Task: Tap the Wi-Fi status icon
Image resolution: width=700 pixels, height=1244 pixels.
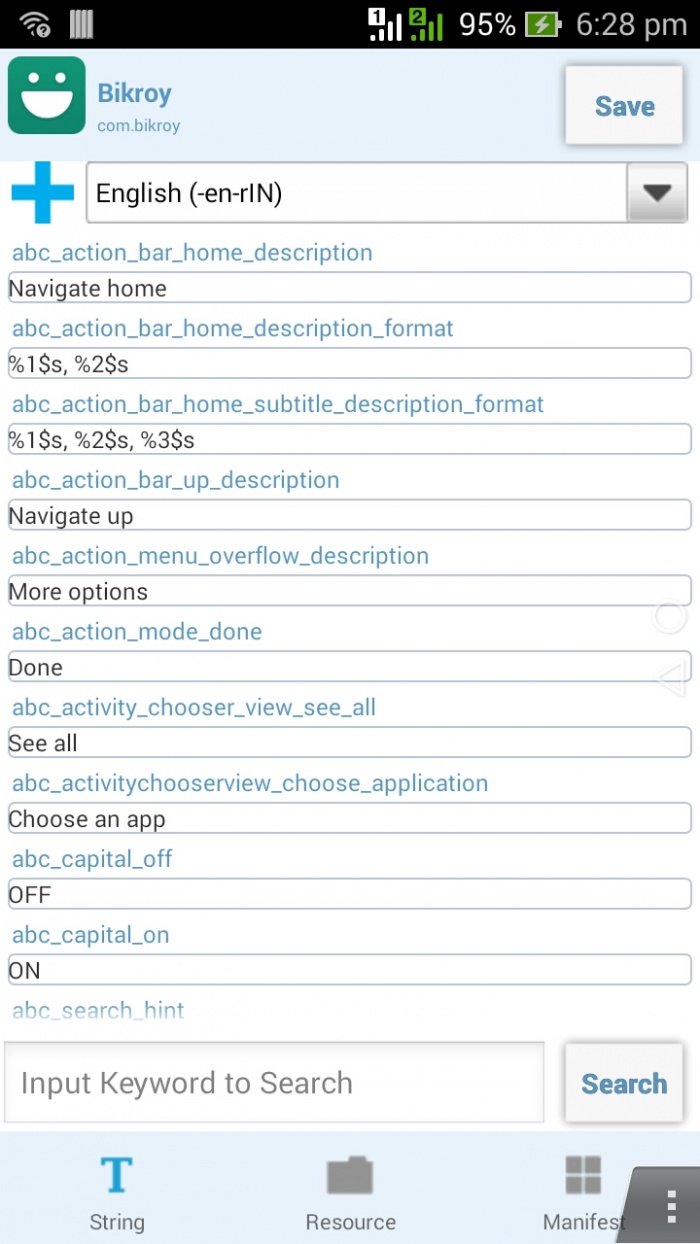Action: [x=36, y=24]
